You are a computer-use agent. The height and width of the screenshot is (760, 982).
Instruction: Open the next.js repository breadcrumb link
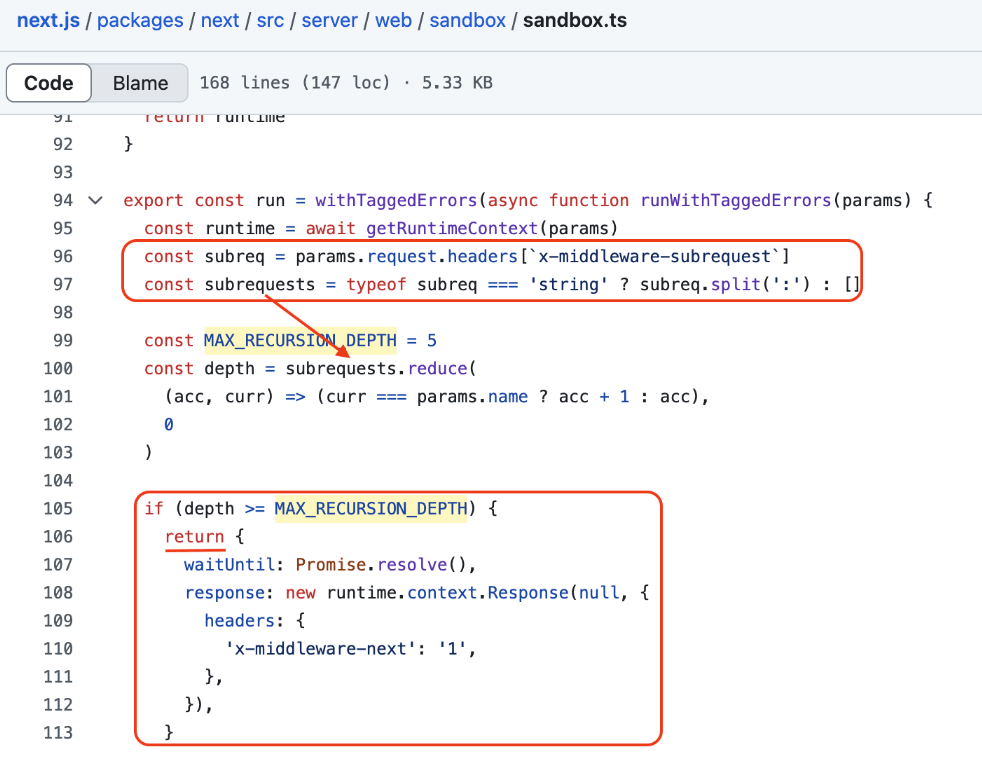click(48, 20)
